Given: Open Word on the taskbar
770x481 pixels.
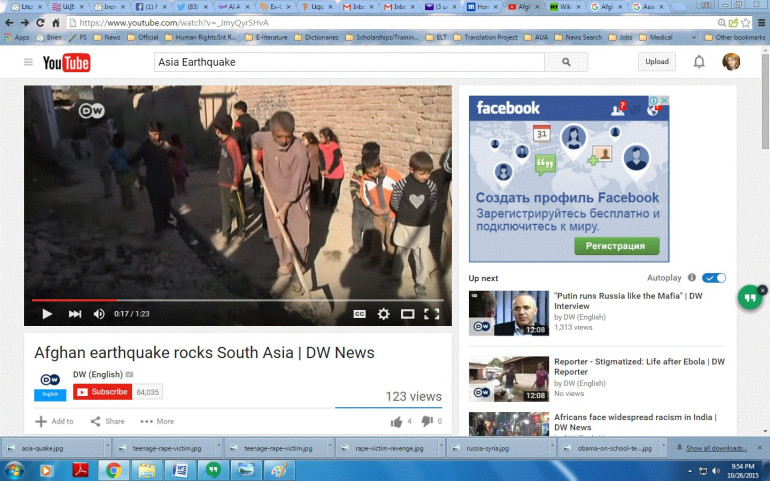Looking at the screenshot, I should tap(180, 471).
